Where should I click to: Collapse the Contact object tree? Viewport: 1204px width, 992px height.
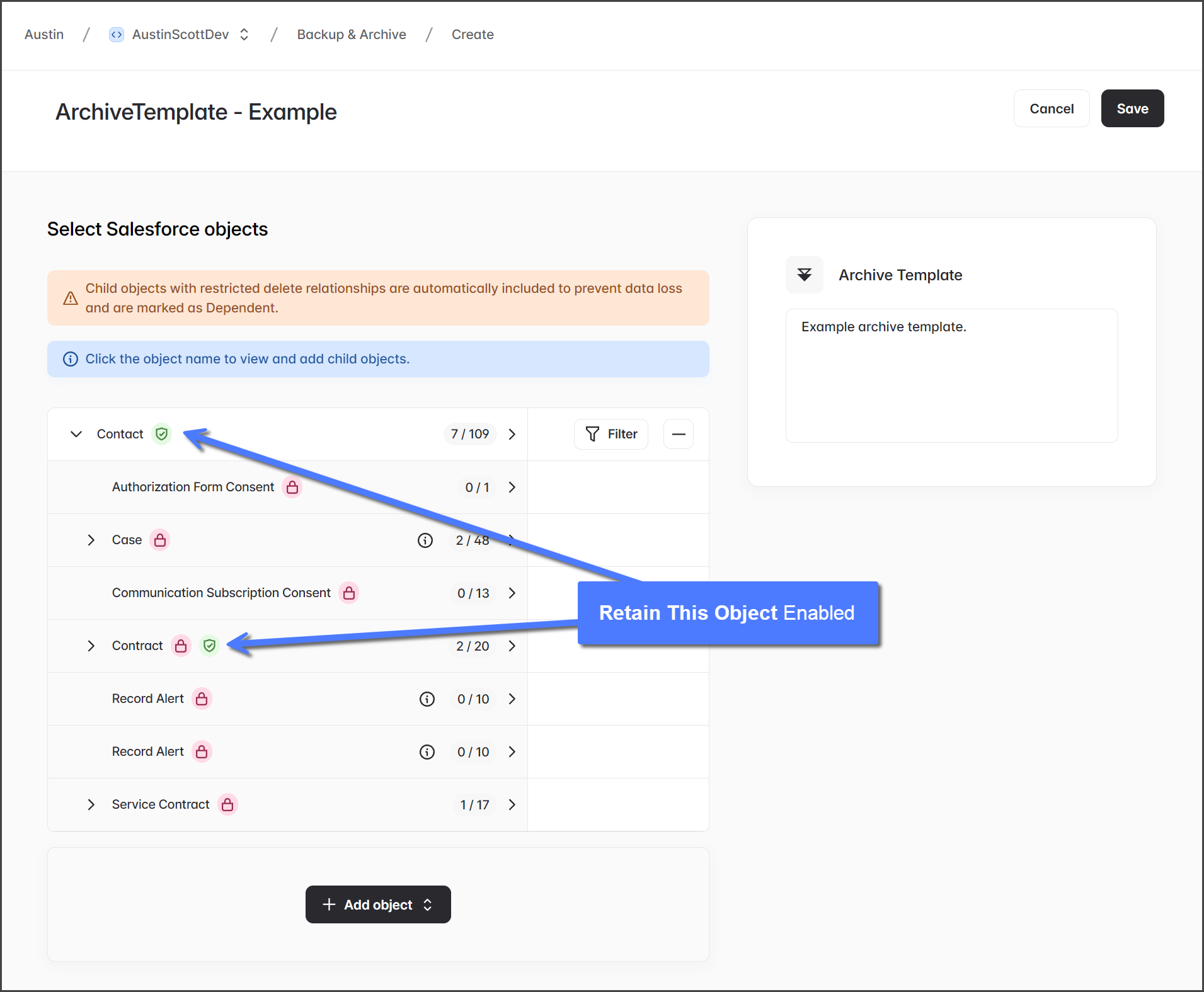76,434
